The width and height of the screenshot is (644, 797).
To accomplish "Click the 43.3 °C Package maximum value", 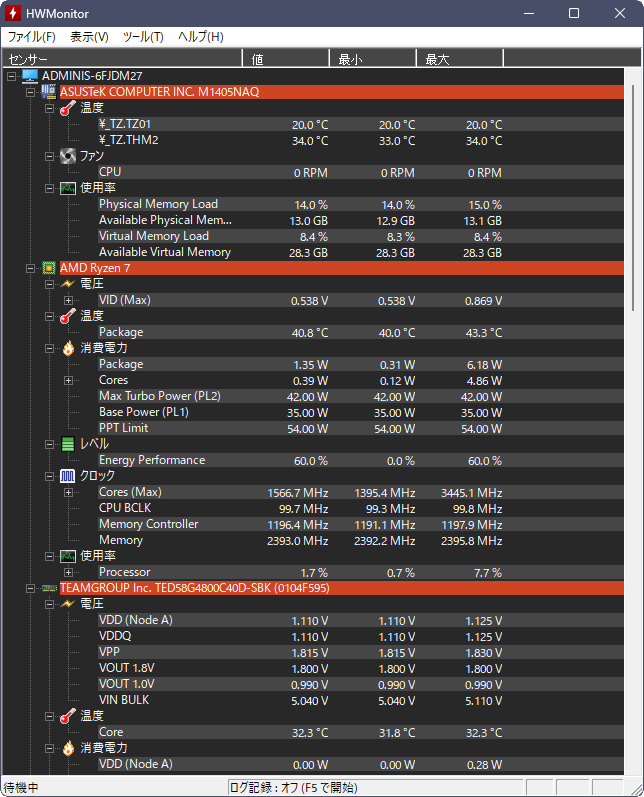I will point(484,333).
